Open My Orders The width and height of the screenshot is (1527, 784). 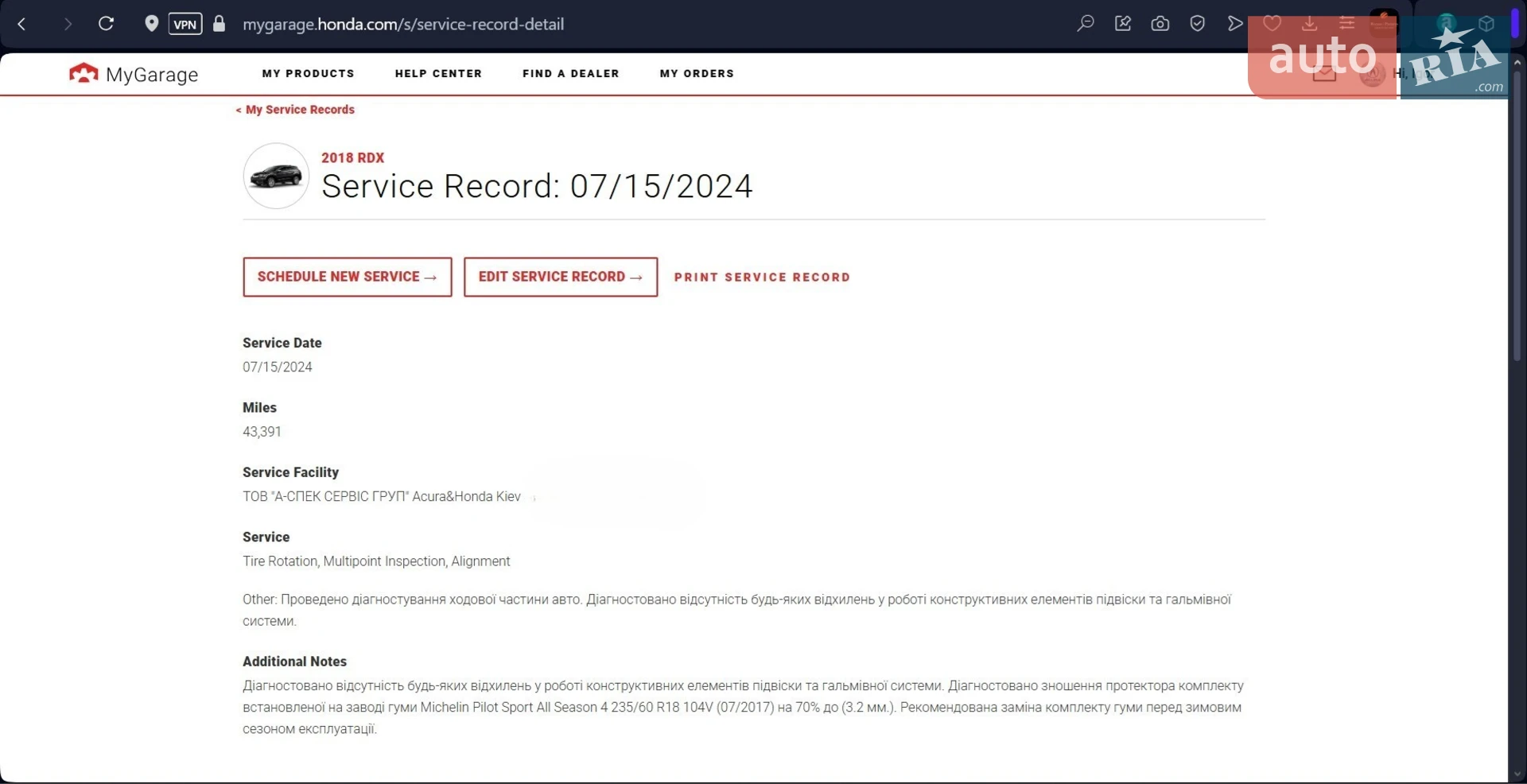[697, 73]
